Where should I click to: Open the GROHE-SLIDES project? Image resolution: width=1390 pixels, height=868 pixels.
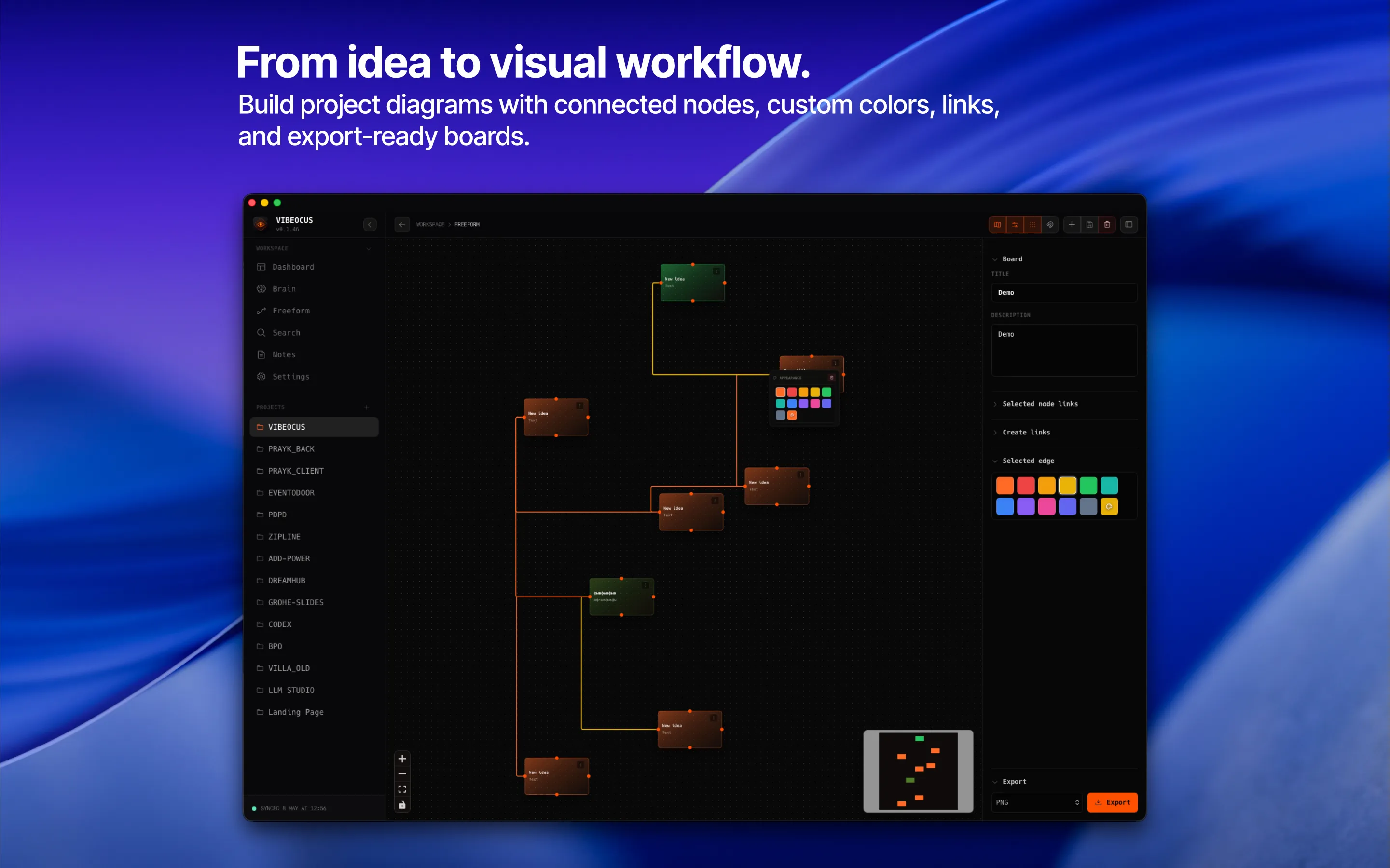314,602
